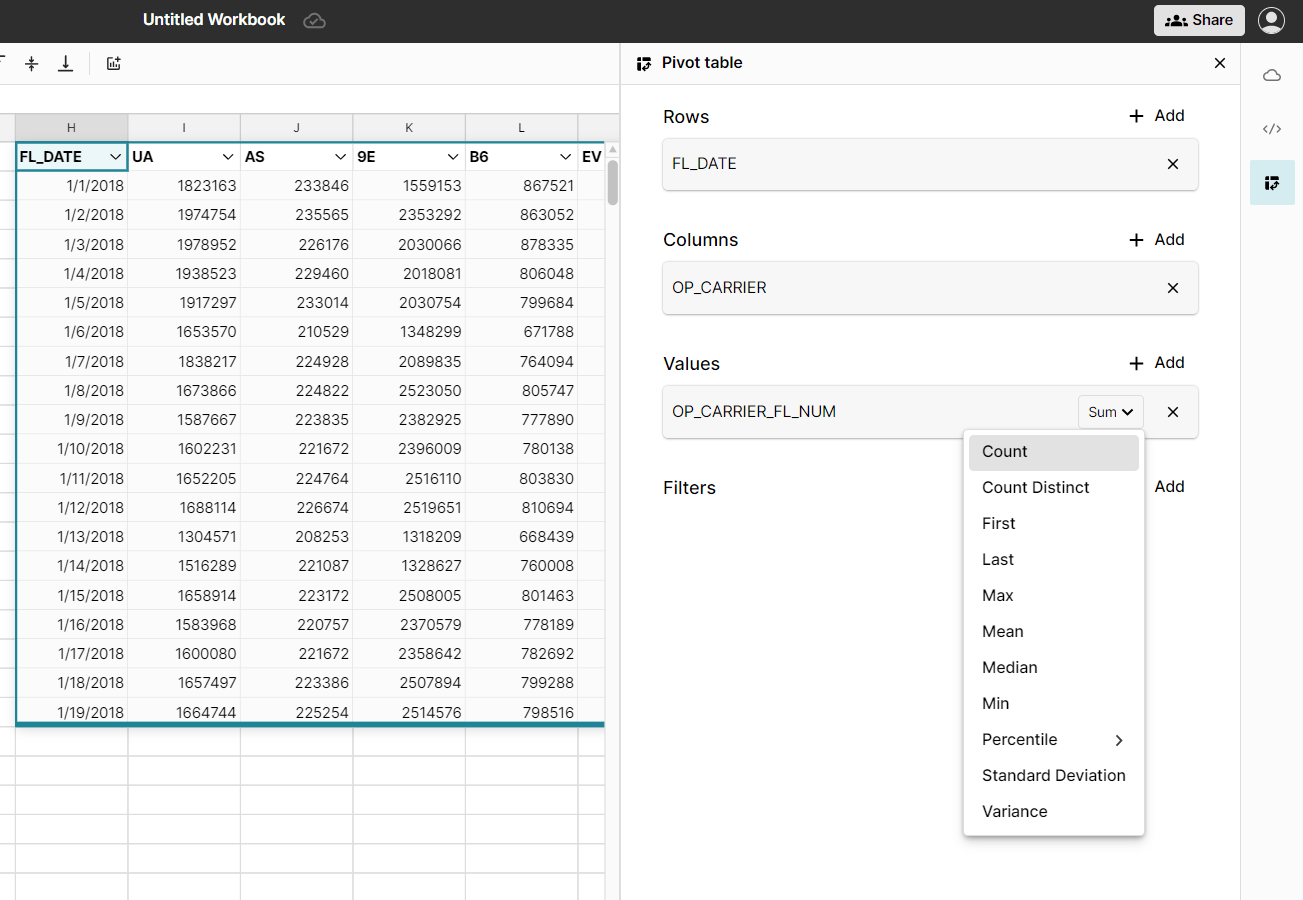This screenshot has height=900, width=1303.
Task: Open the Sum aggregation dropdown
Action: coord(1110,411)
